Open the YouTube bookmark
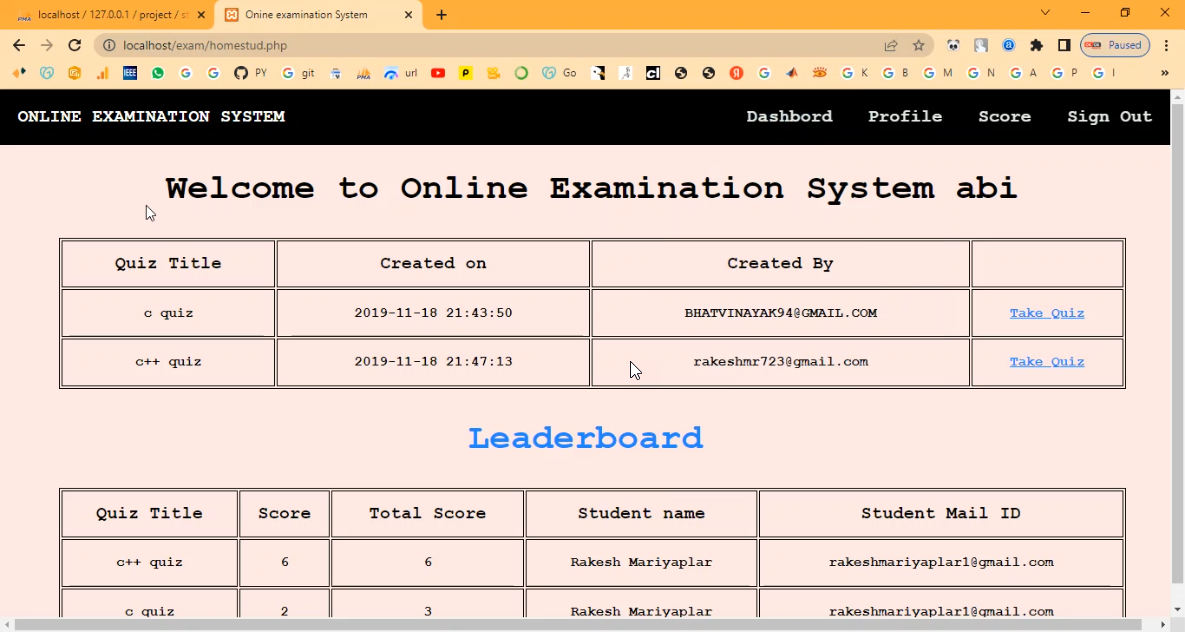Image resolution: width=1185 pixels, height=632 pixels. point(438,73)
